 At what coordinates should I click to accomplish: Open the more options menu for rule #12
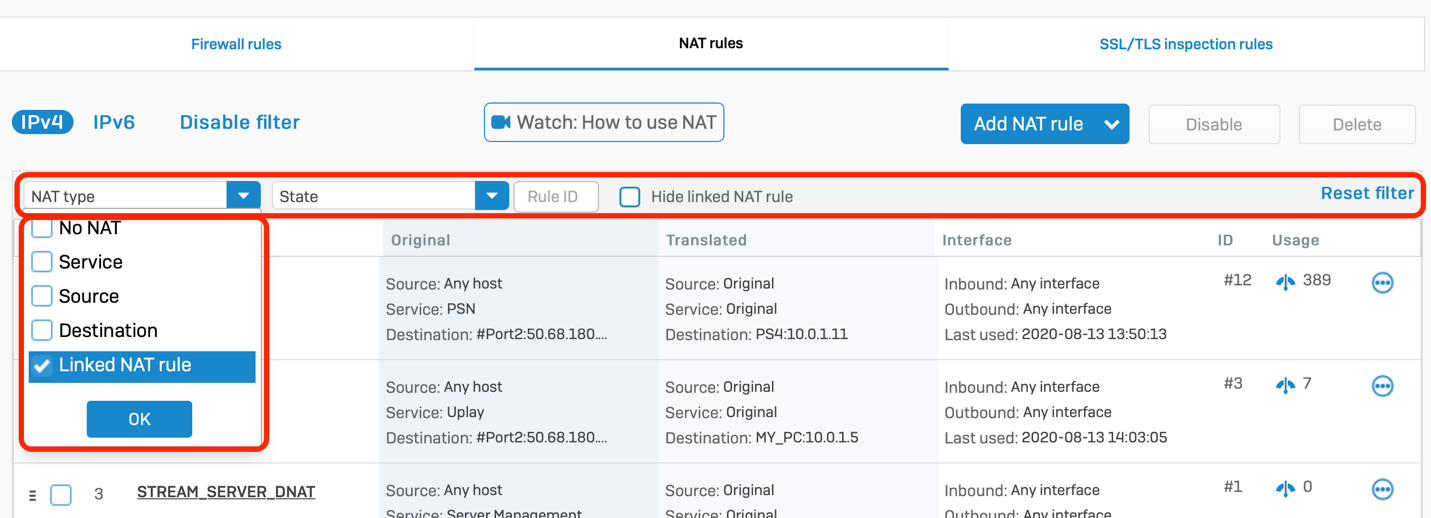[x=1382, y=283]
